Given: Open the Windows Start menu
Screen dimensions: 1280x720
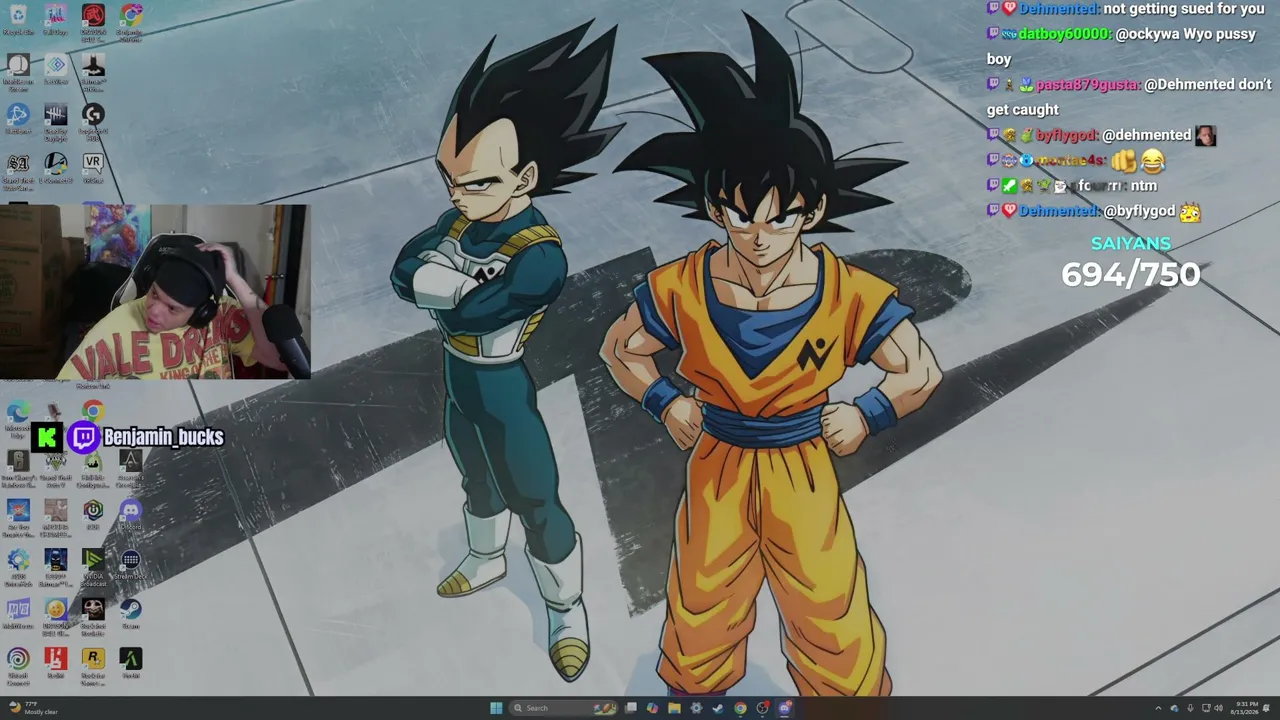Looking at the screenshot, I should click(496, 708).
